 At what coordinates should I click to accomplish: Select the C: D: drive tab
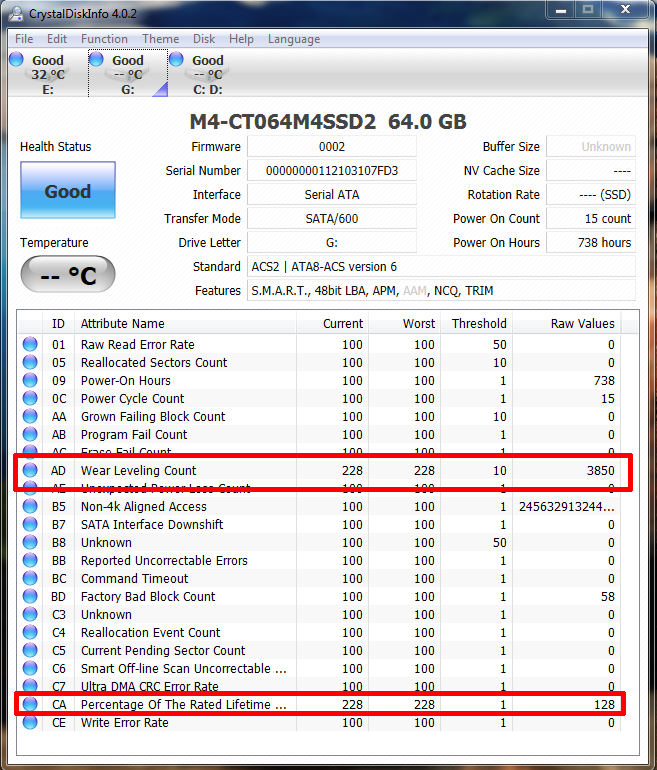click(208, 74)
